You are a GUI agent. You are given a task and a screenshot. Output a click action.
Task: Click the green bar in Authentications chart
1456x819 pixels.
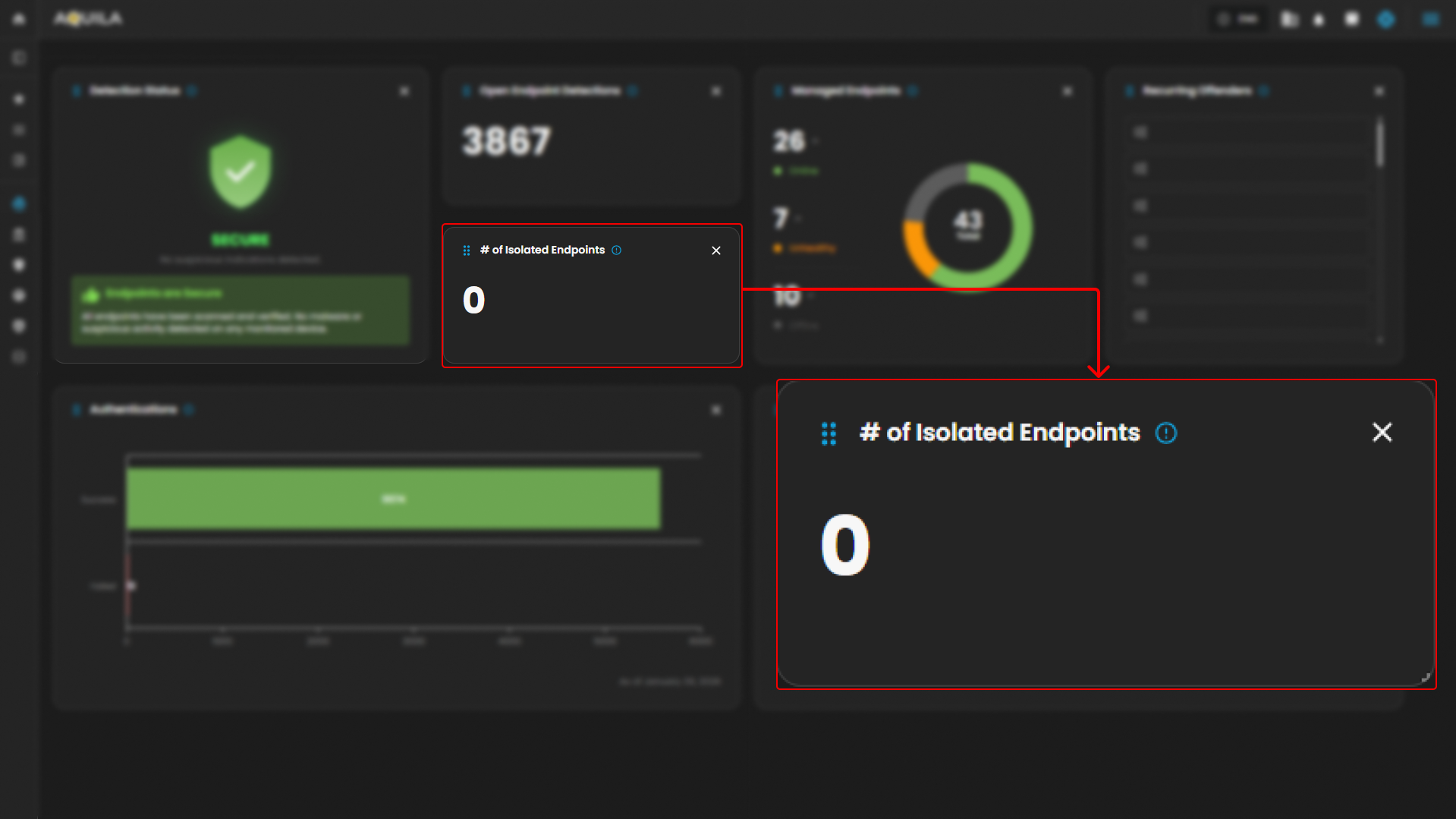(x=393, y=499)
